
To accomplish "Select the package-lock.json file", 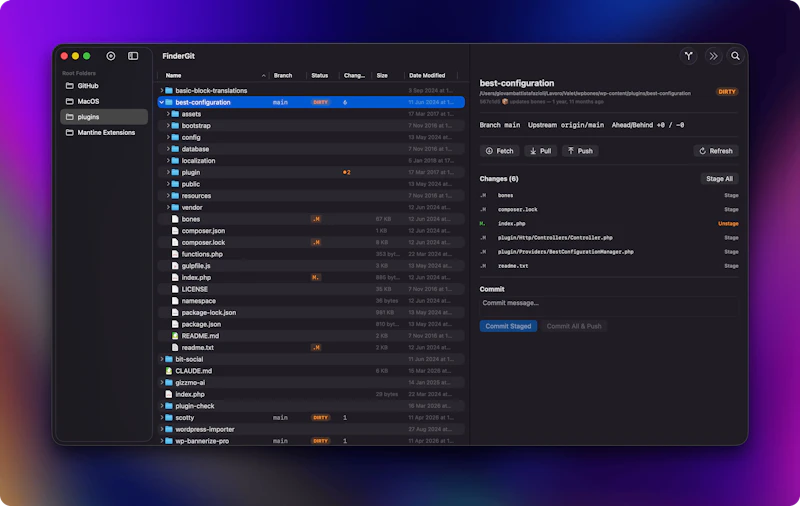I will coord(311,312).
